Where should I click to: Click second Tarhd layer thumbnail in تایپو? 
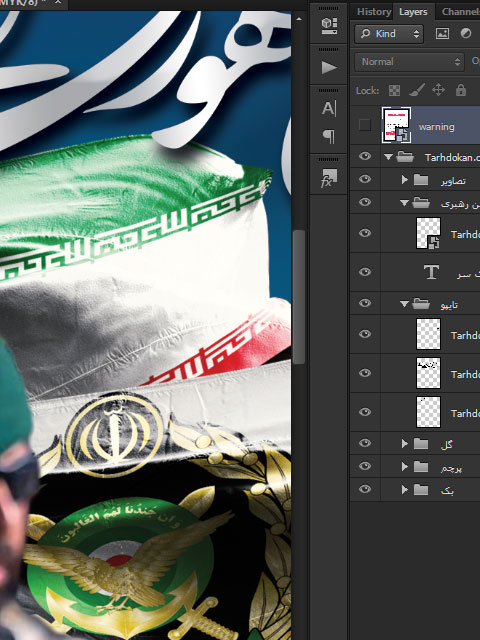pos(428,373)
